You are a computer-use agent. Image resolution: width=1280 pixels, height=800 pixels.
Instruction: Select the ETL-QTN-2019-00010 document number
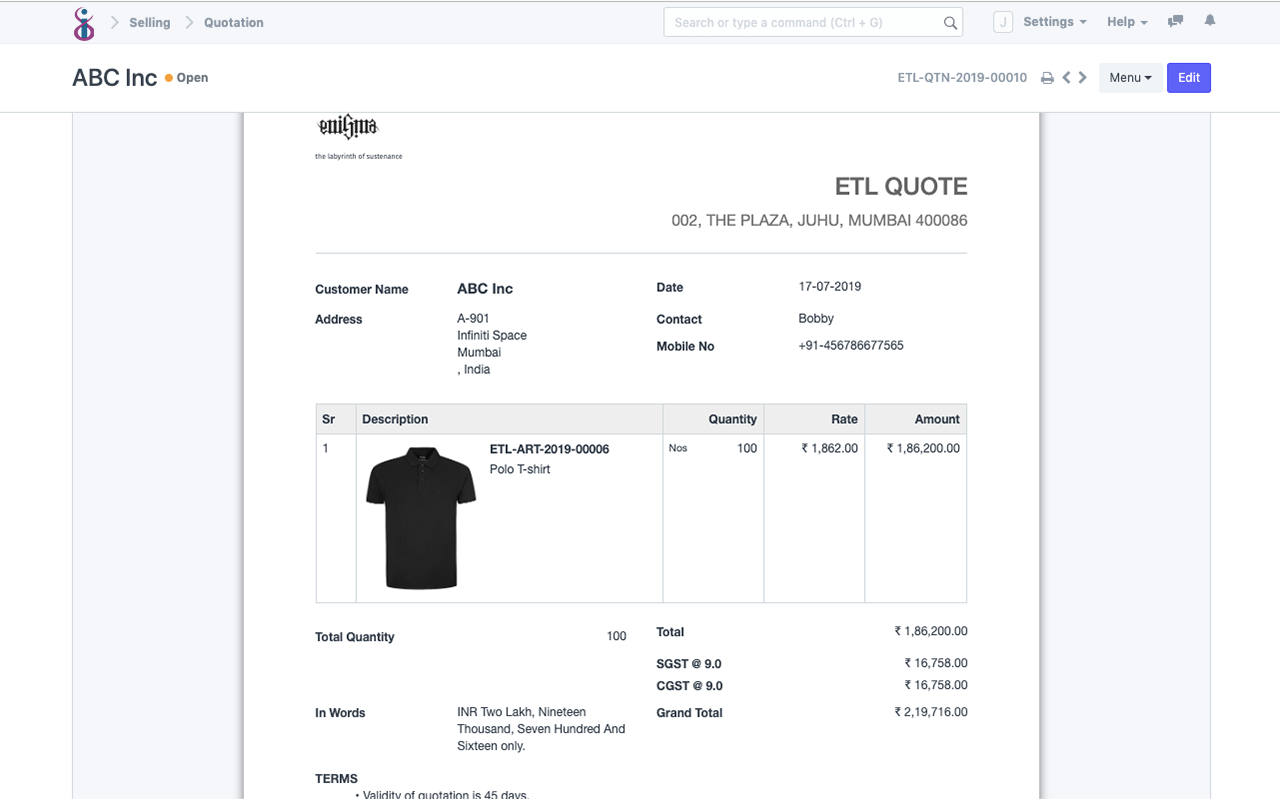coord(962,77)
